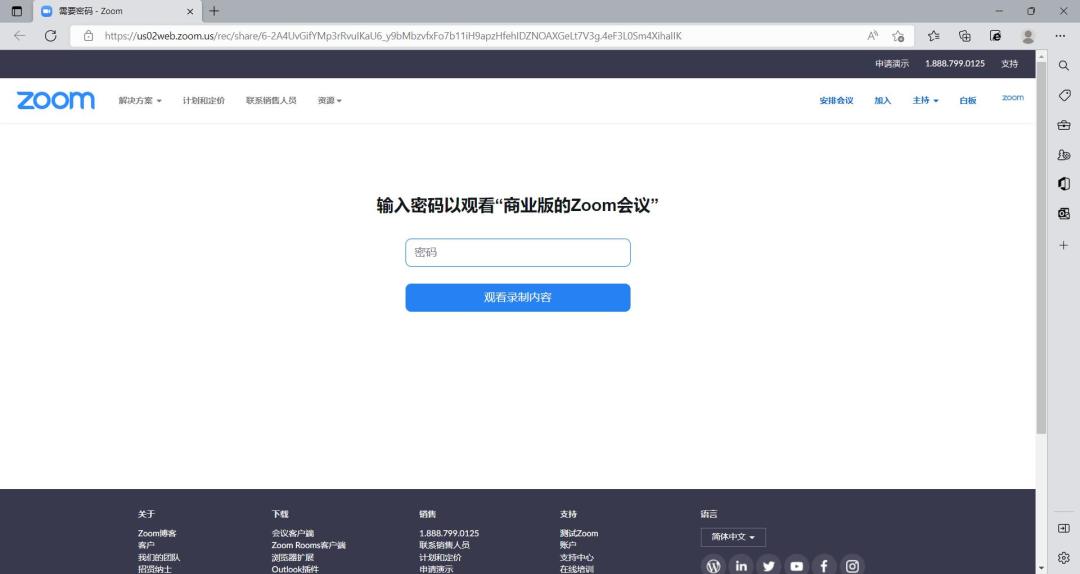Expand the 主持 dropdown in navigation

[926, 101]
